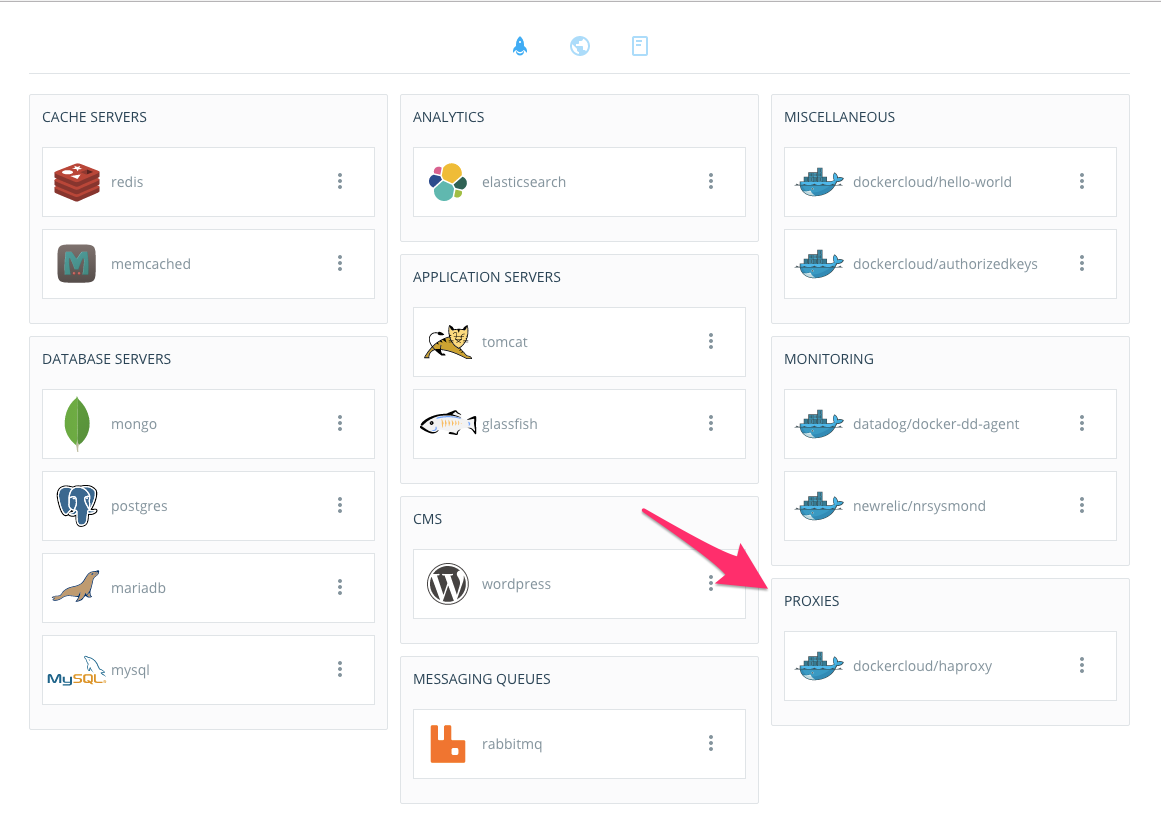
Task: Pick the elasticsearch label
Action: (x=523, y=182)
